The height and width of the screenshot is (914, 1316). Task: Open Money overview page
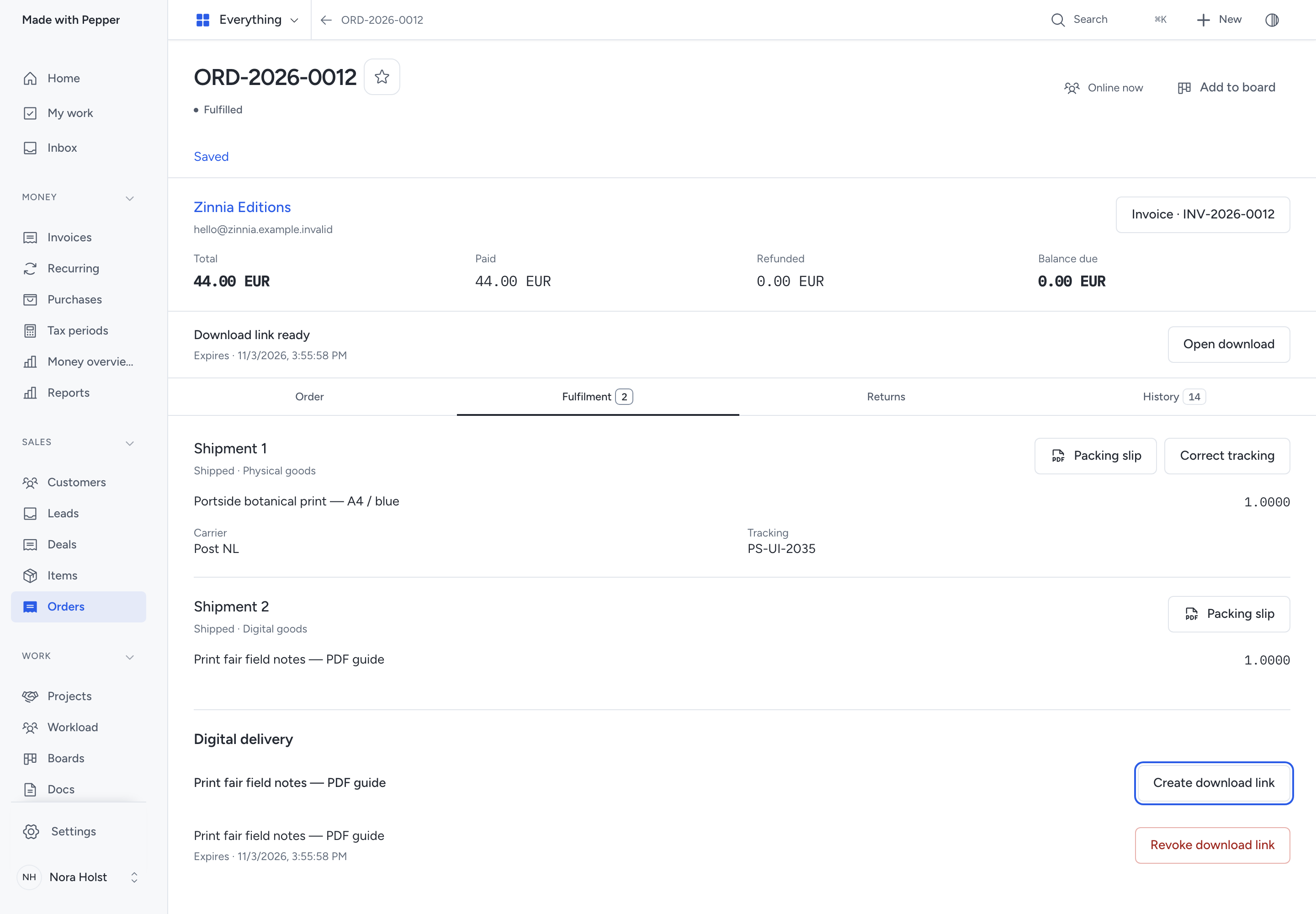pyautogui.click(x=79, y=361)
